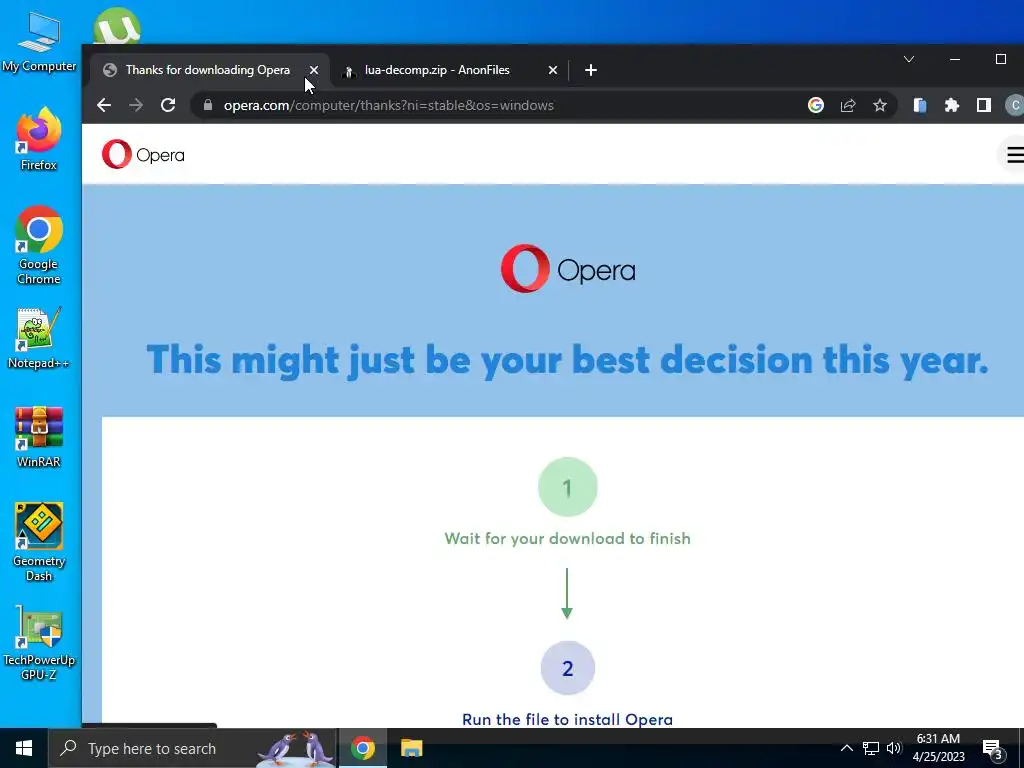
Task: Open network status tray icon
Action: [x=871, y=748]
